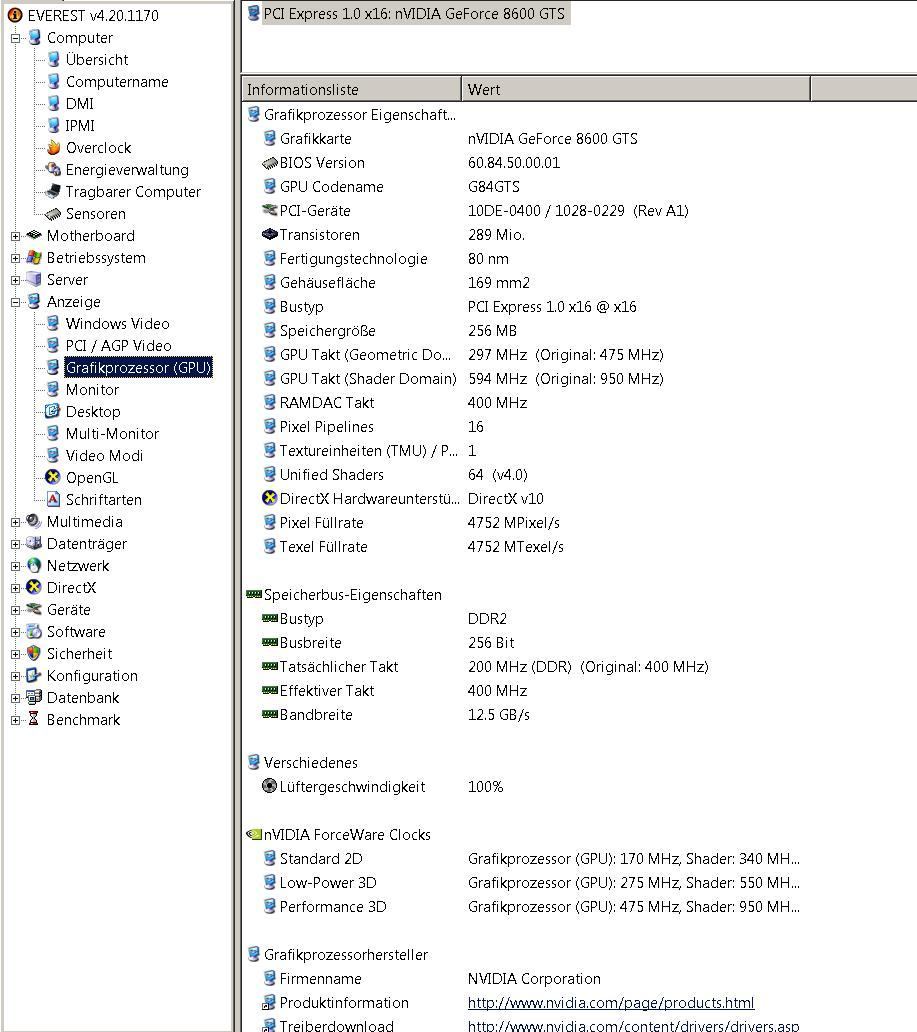Collapse the Computer tree node

16,38
